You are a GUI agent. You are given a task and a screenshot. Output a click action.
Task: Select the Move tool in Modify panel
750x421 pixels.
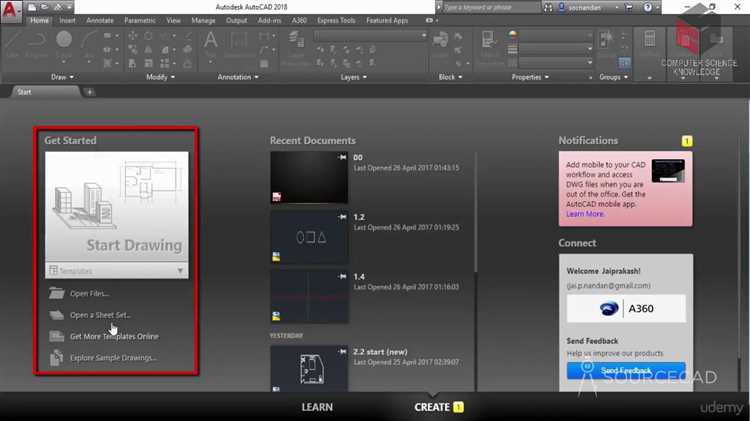click(132, 36)
